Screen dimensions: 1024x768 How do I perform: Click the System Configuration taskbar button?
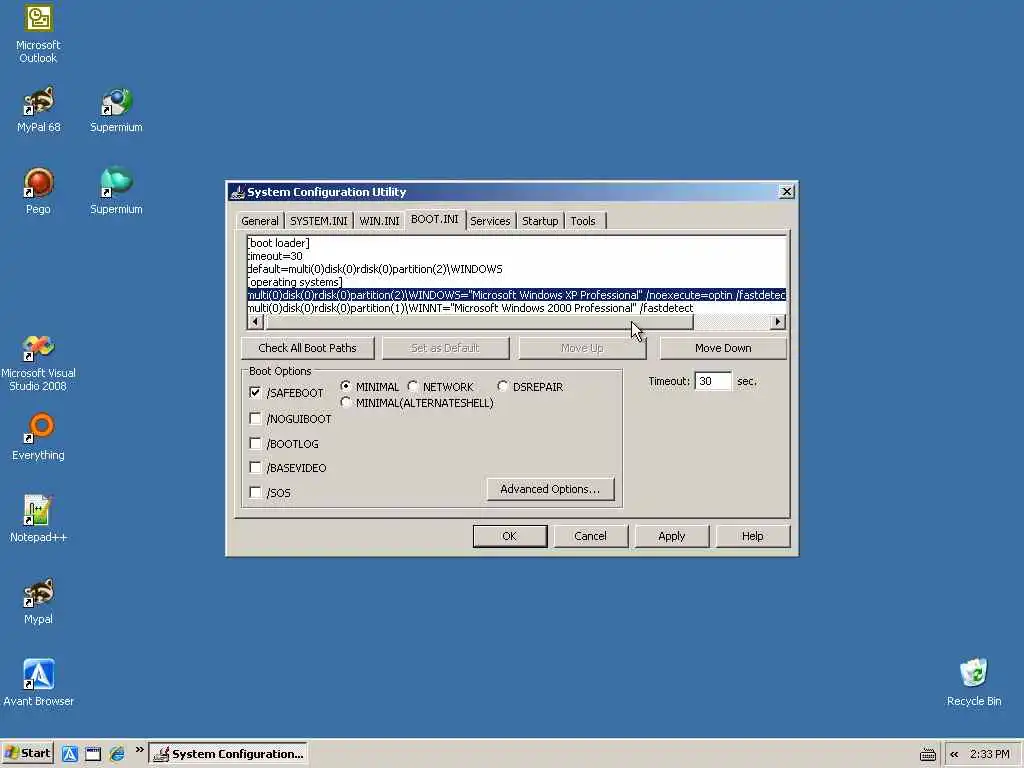[228, 754]
